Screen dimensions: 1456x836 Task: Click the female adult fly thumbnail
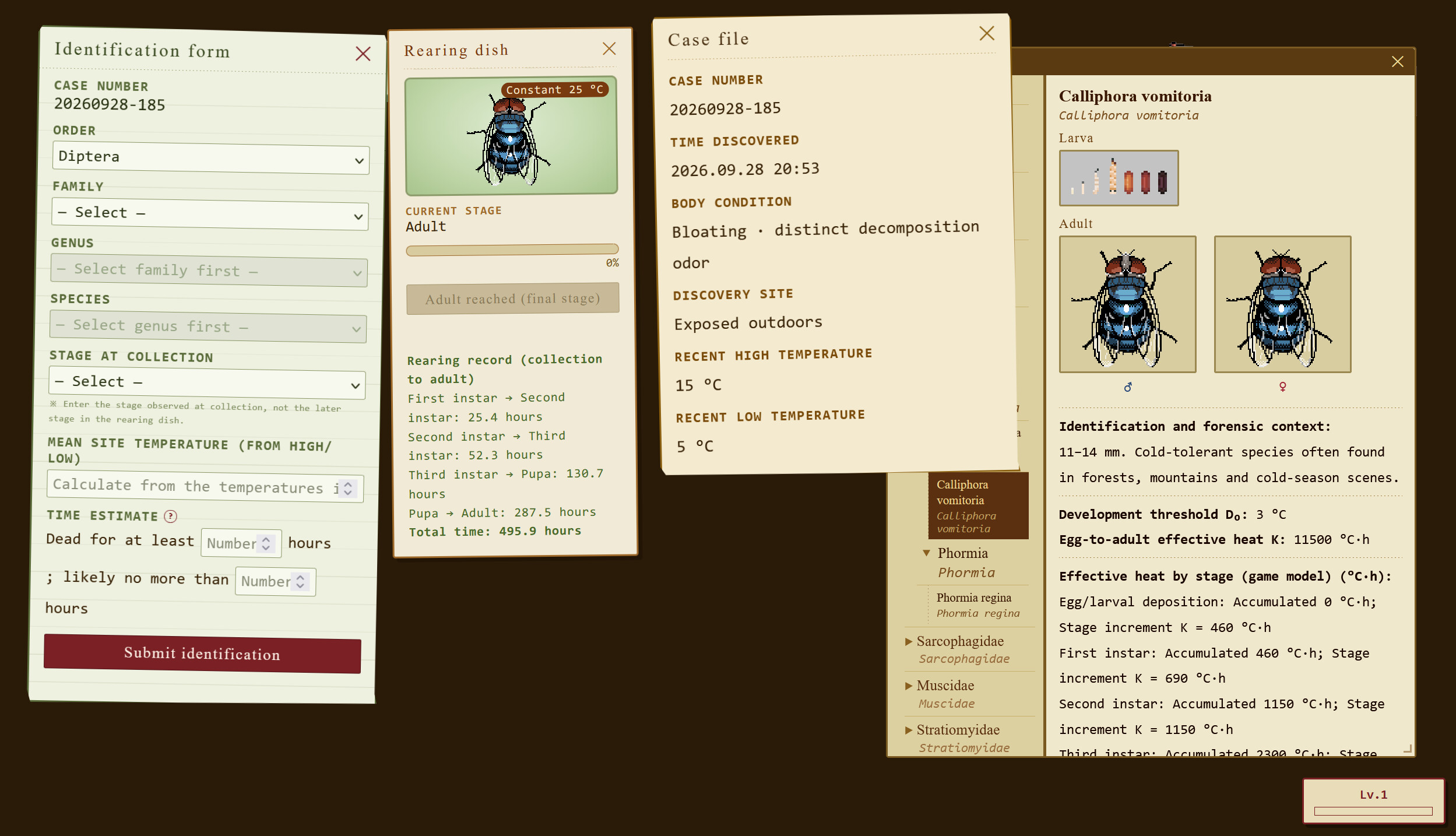[x=1282, y=304]
